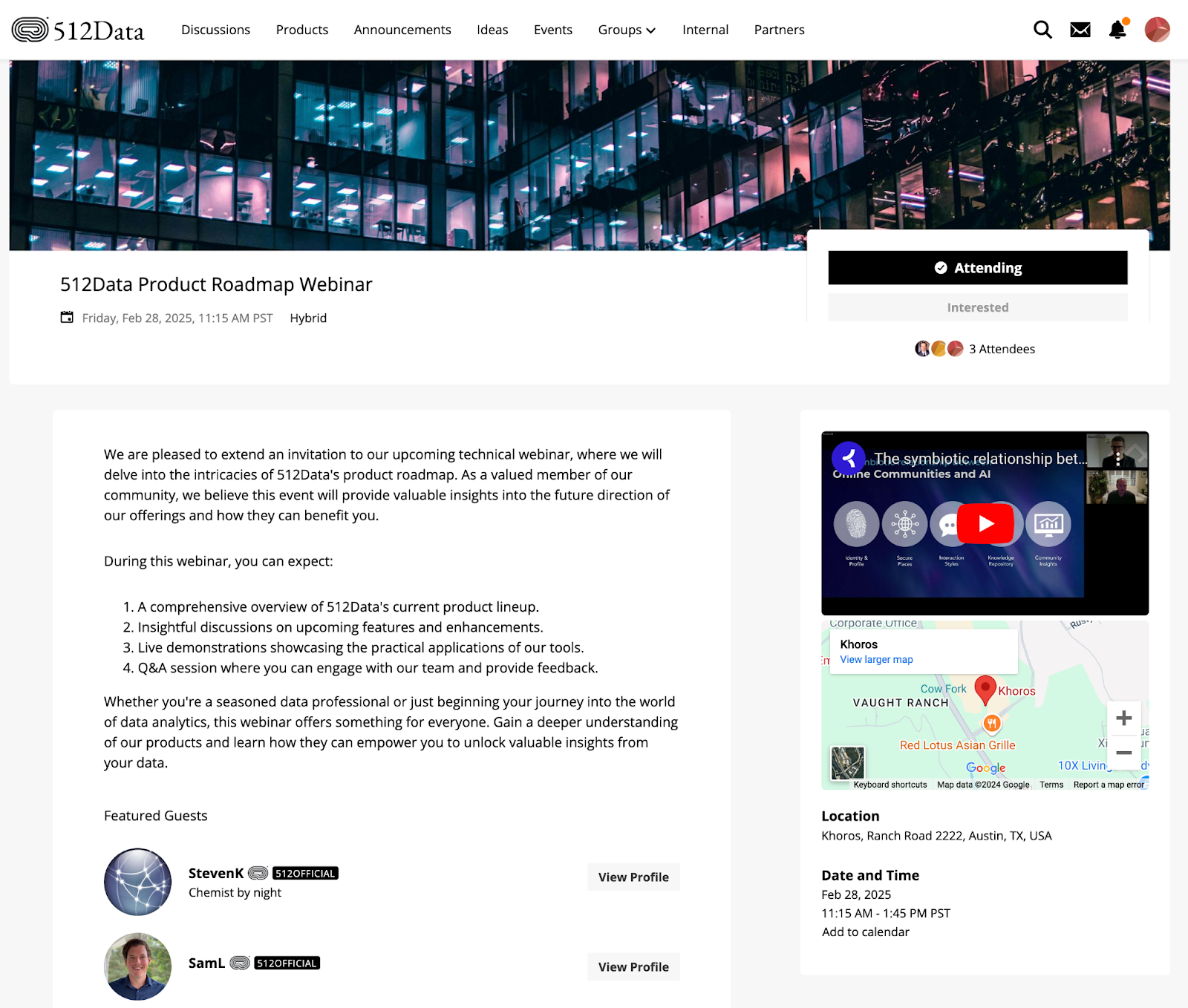Click SamL's 512OFFICIAL badge

coord(287,963)
